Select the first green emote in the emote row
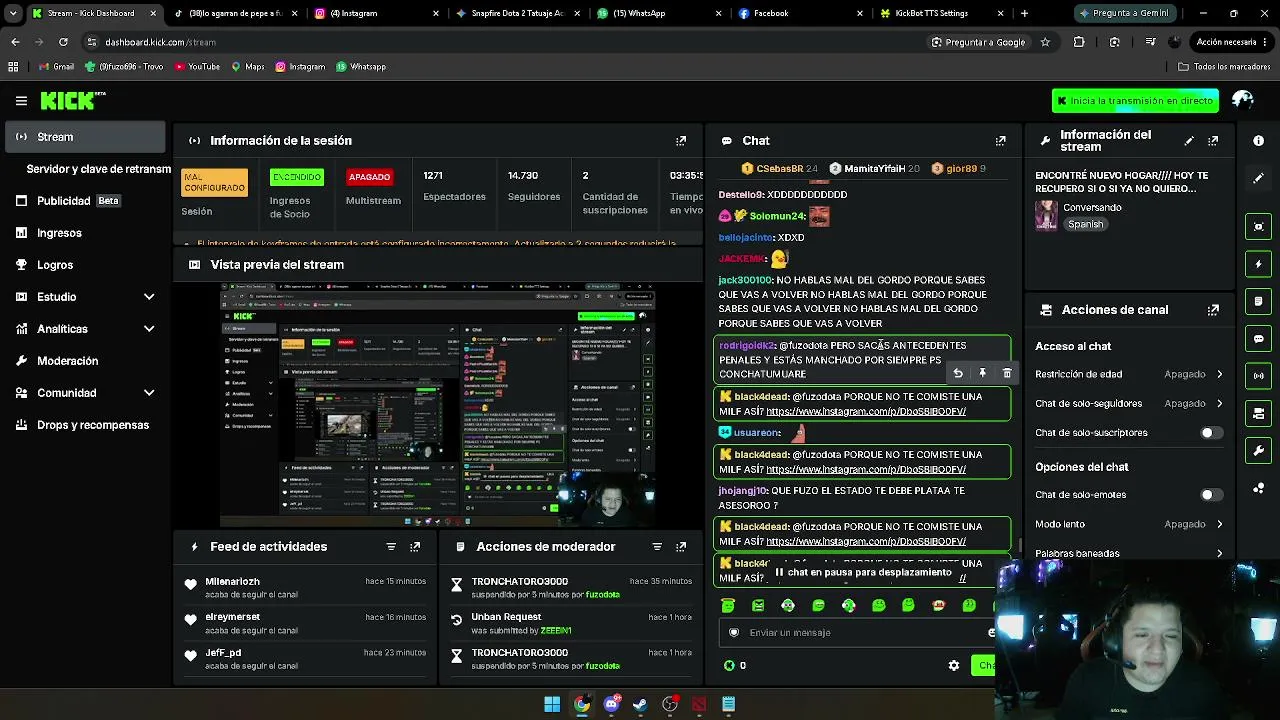1280x720 pixels. (x=728, y=605)
